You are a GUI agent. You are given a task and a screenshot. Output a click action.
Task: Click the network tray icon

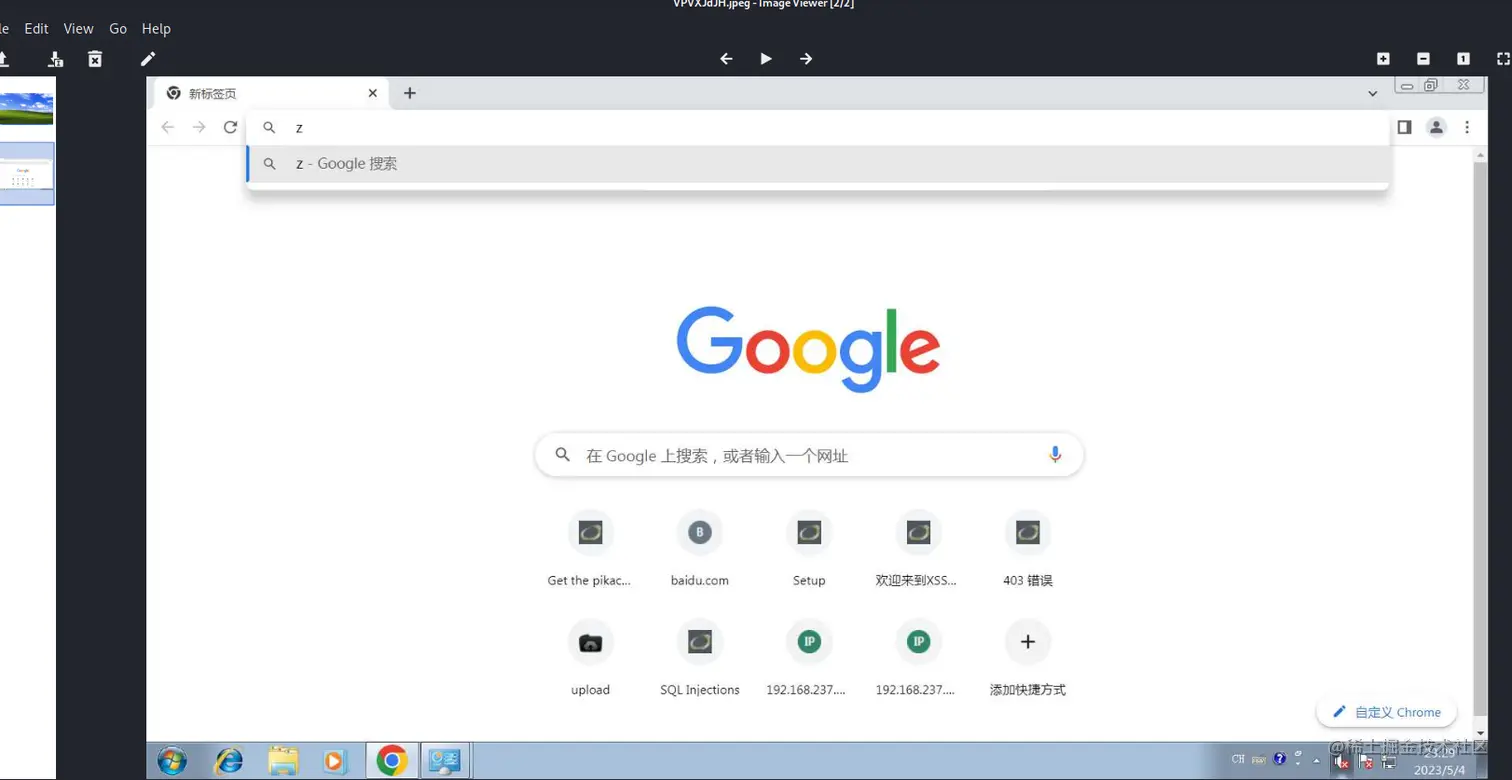[1389, 762]
